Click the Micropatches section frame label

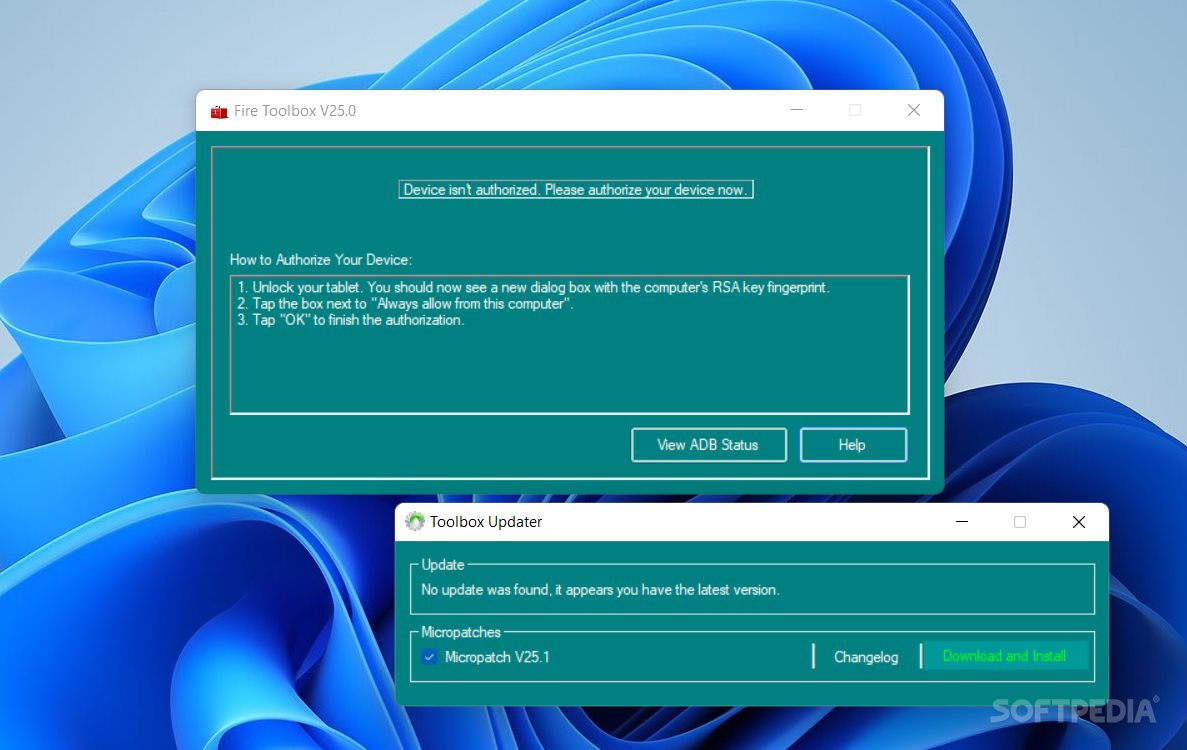[462, 632]
